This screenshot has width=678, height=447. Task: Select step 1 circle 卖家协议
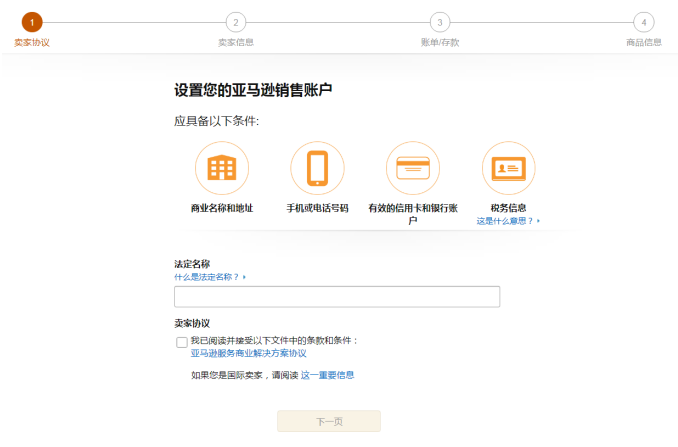pos(32,22)
